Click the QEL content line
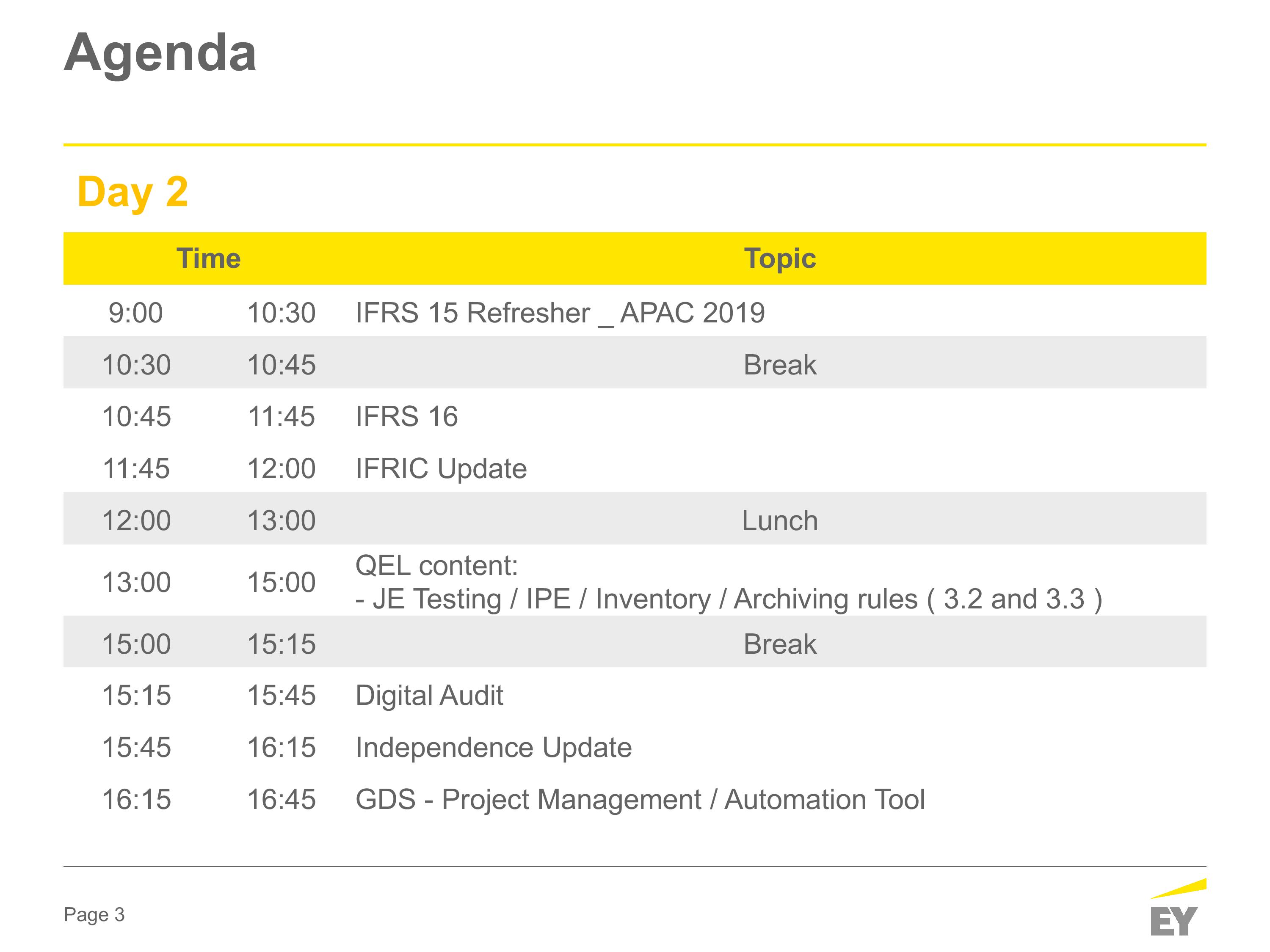Screen dimensions: 1270x952 (436, 566)
